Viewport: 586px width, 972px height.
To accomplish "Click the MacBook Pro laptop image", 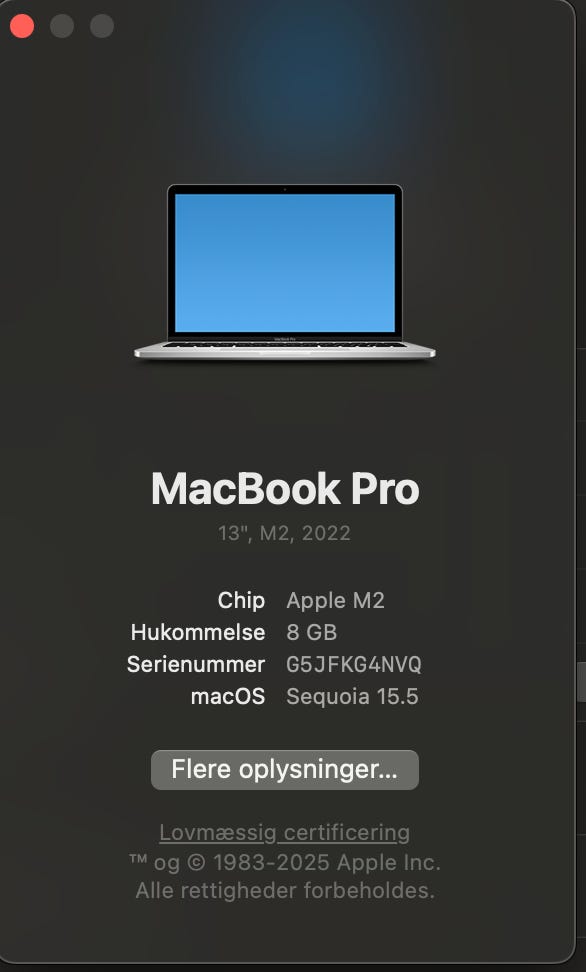I will click(x=285, y=272).
